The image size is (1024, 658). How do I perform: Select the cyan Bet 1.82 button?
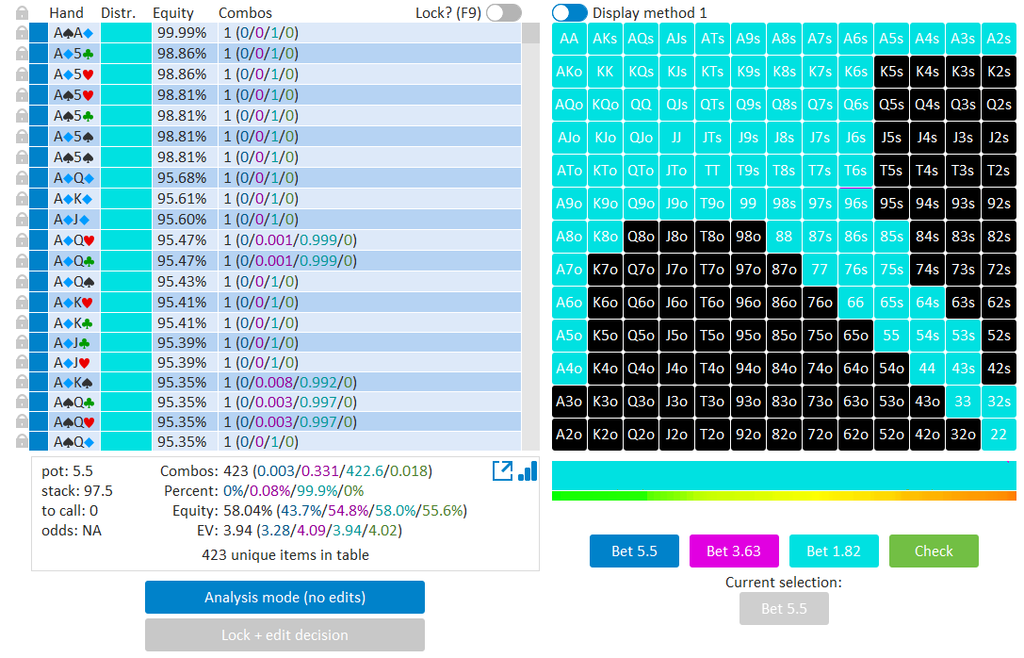[834, 551]
